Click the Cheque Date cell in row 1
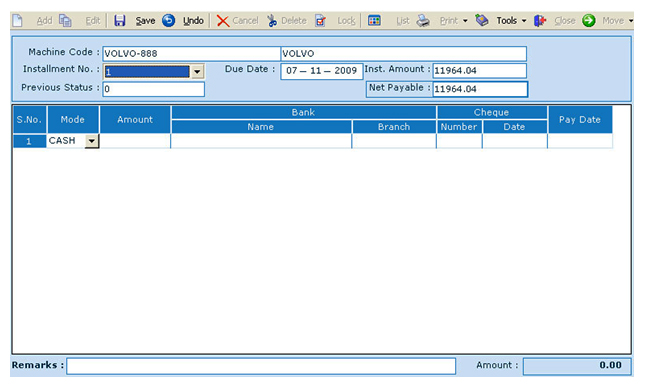Viewport: 646px width, 389px height. tap(515, 141)
